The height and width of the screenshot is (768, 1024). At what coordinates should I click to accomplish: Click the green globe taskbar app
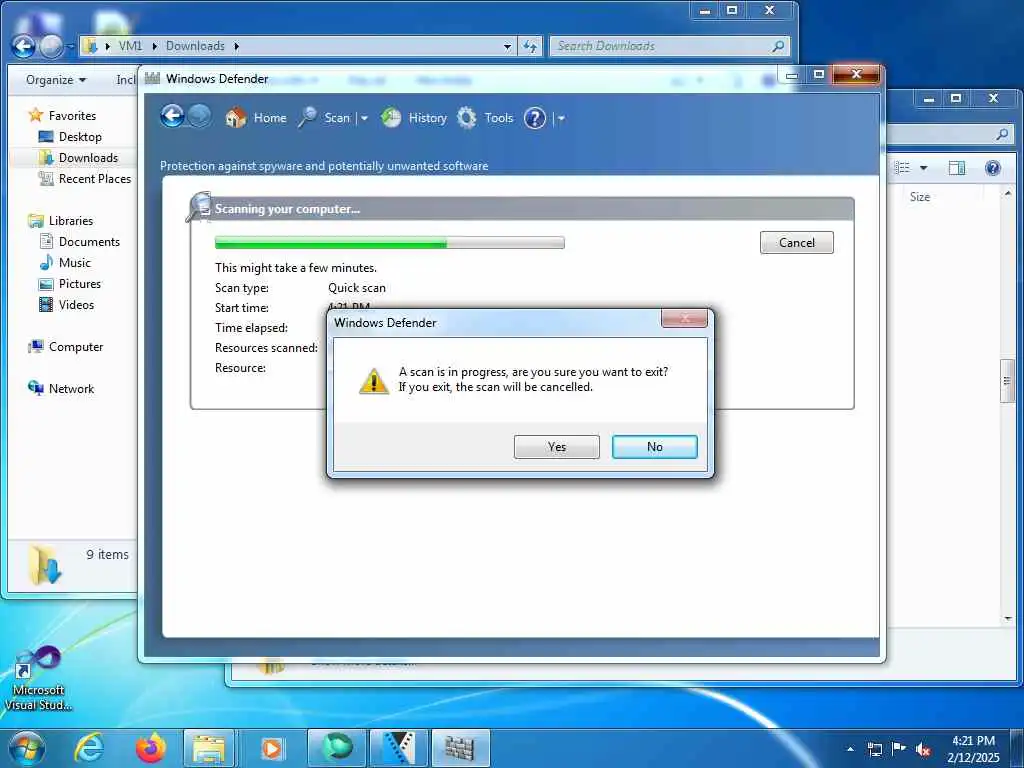coord(337,748)
